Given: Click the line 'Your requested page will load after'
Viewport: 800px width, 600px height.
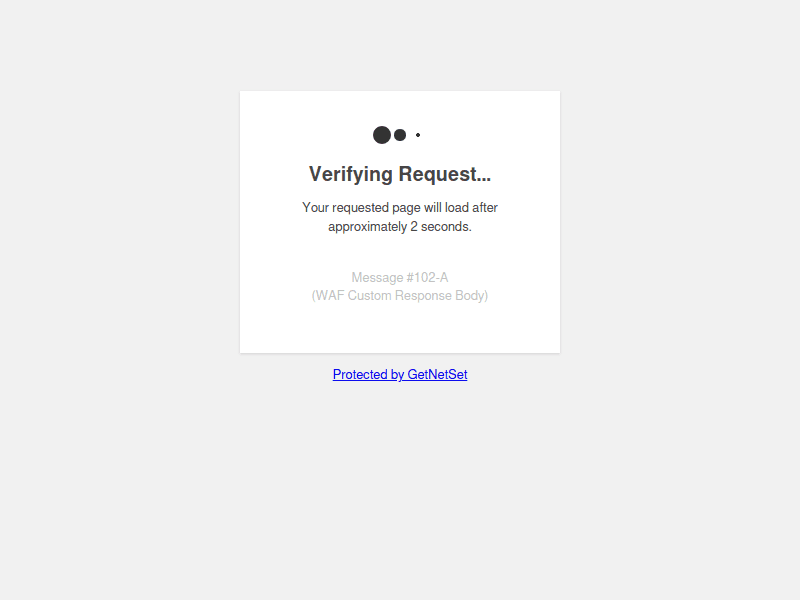Looking at the screenshot, I should 400,208.
